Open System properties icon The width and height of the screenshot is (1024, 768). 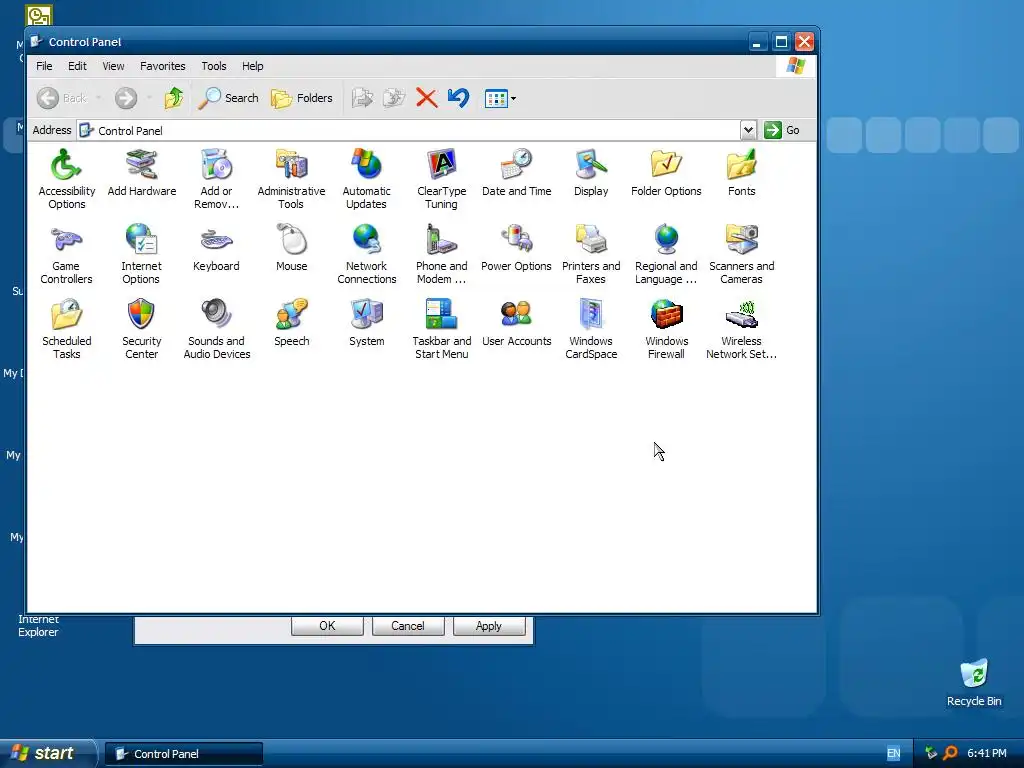coord(366,323)
